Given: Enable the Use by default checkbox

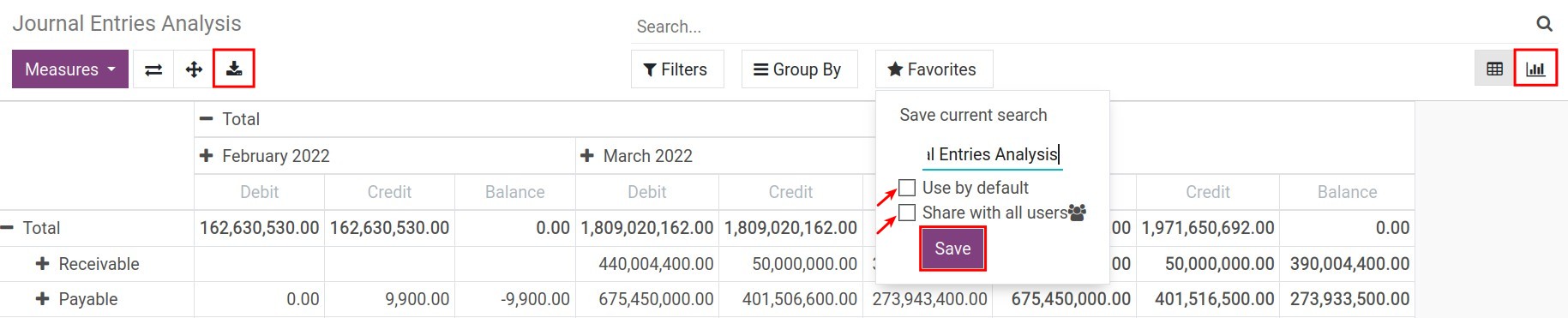Looking at the screenshot, I should 907,188.
